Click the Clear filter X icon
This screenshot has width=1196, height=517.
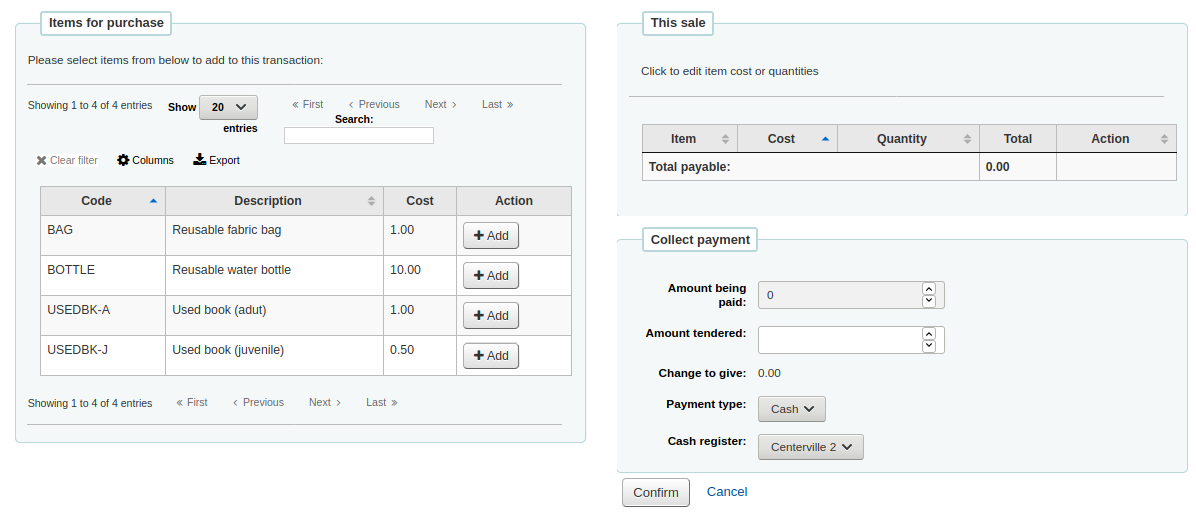click(41, 160)
